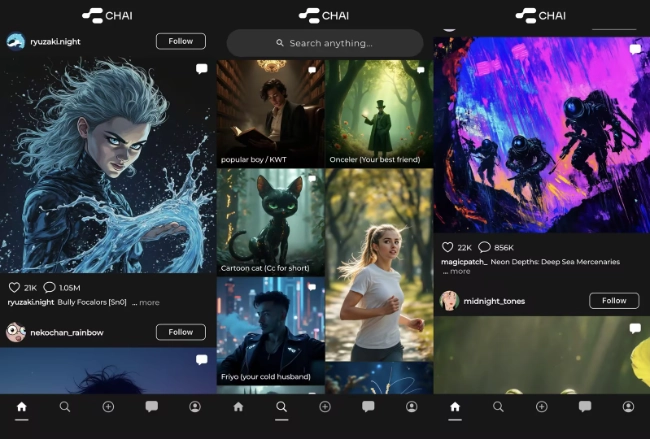Switch to Search tab in left screen navbar
The width and height of the screenshot is (650, 439).
point(65,407)
